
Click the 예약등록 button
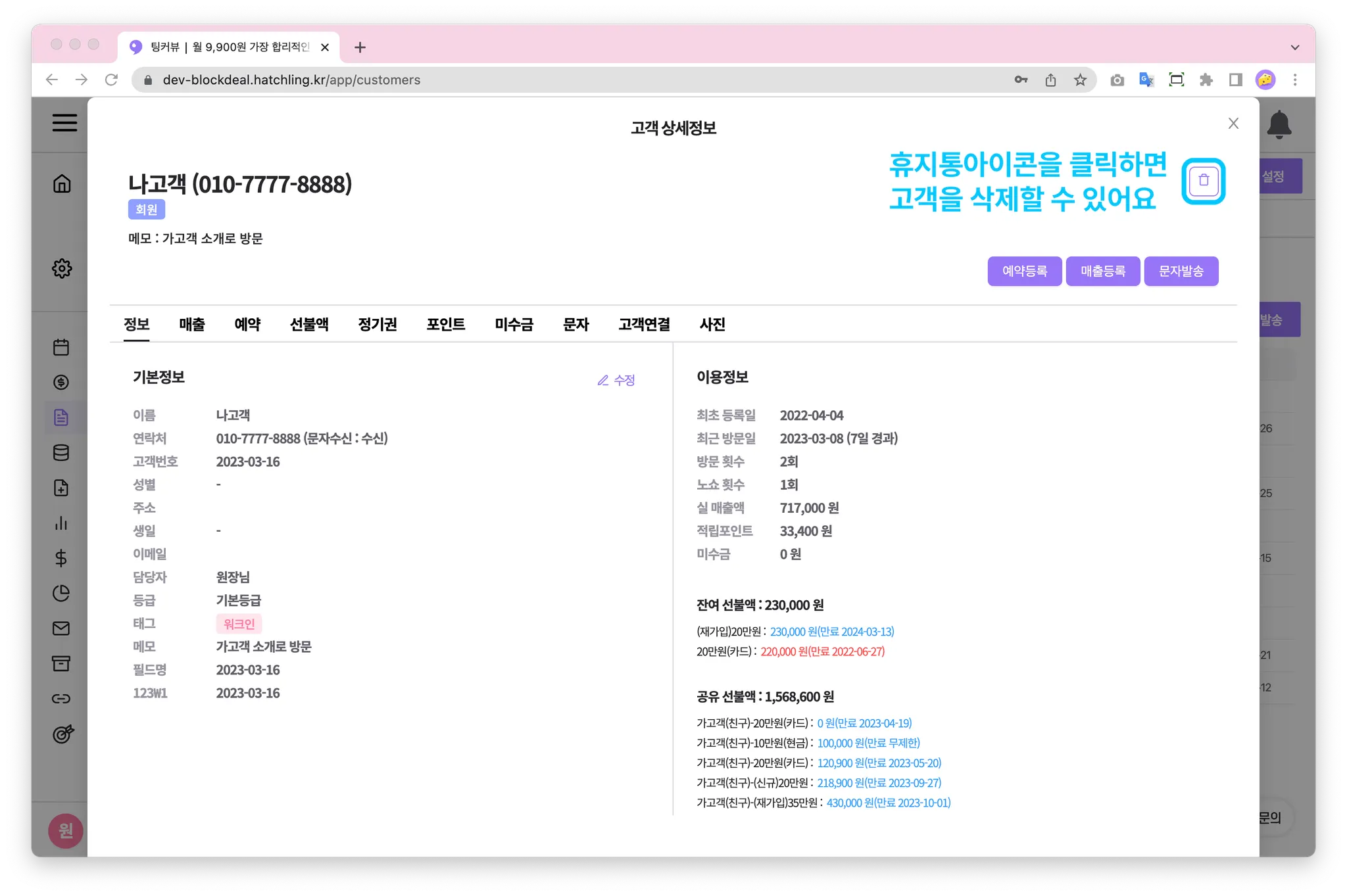pos(1024,271)
